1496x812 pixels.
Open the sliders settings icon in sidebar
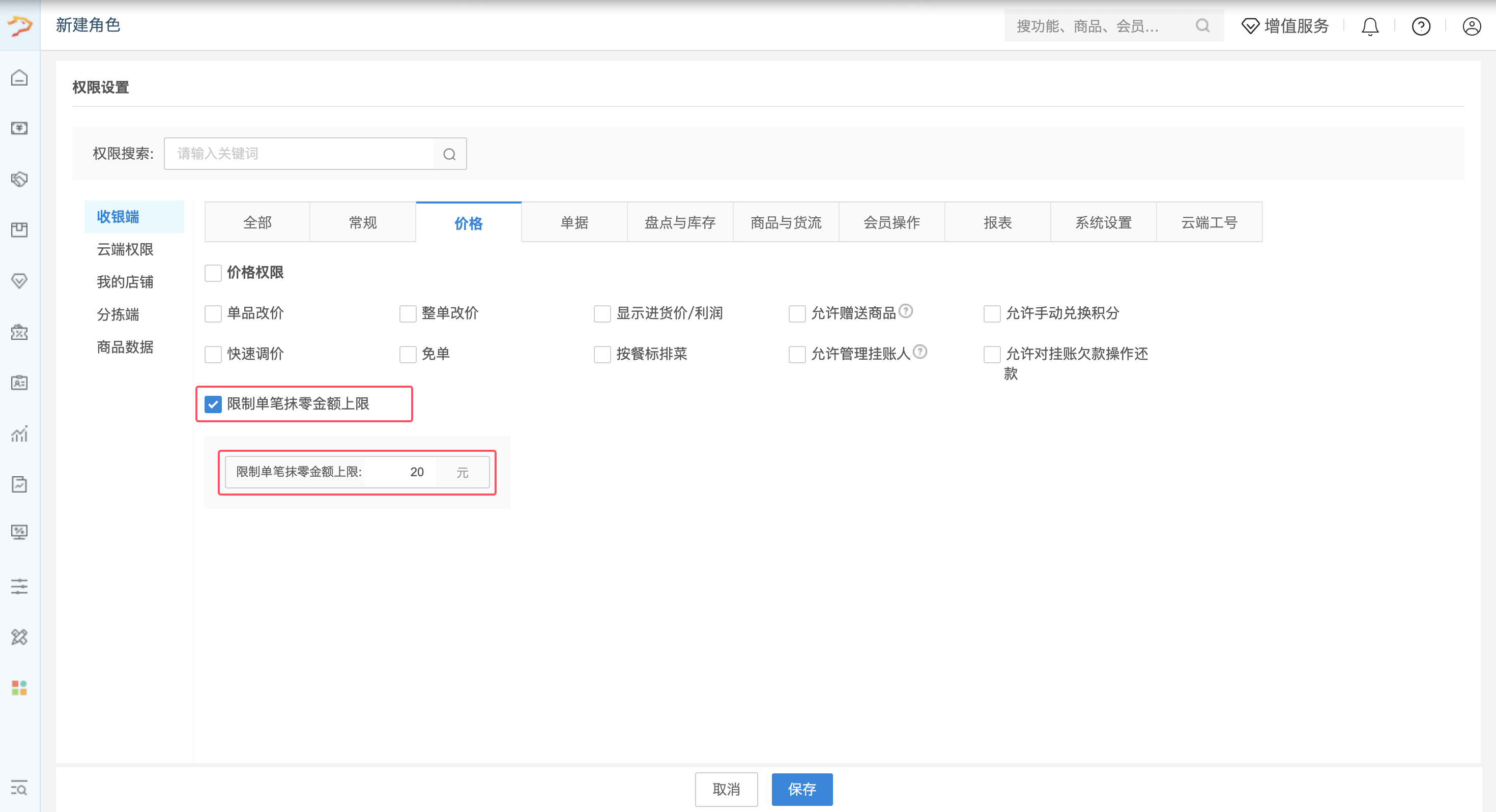coord(19,586)
